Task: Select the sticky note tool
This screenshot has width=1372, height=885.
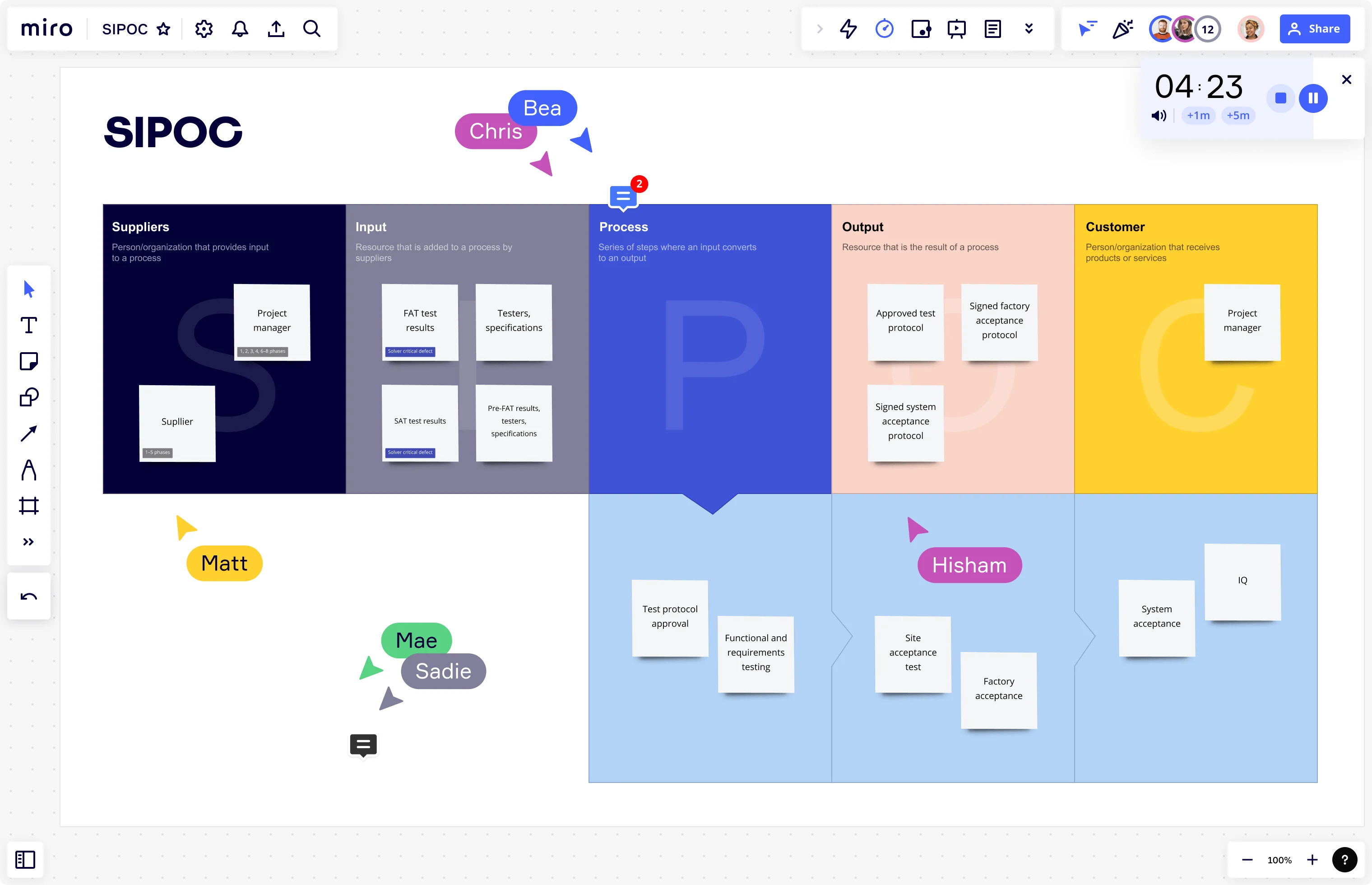Action: [x=29, y=362]
